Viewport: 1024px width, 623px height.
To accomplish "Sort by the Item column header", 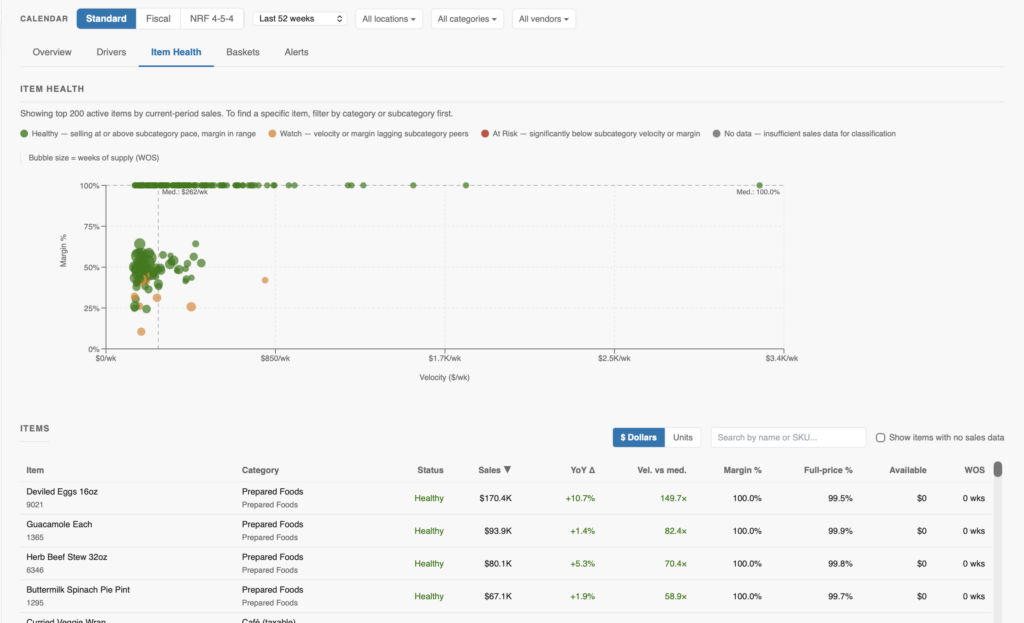I will pyautogui.click(x=35, y=470).
